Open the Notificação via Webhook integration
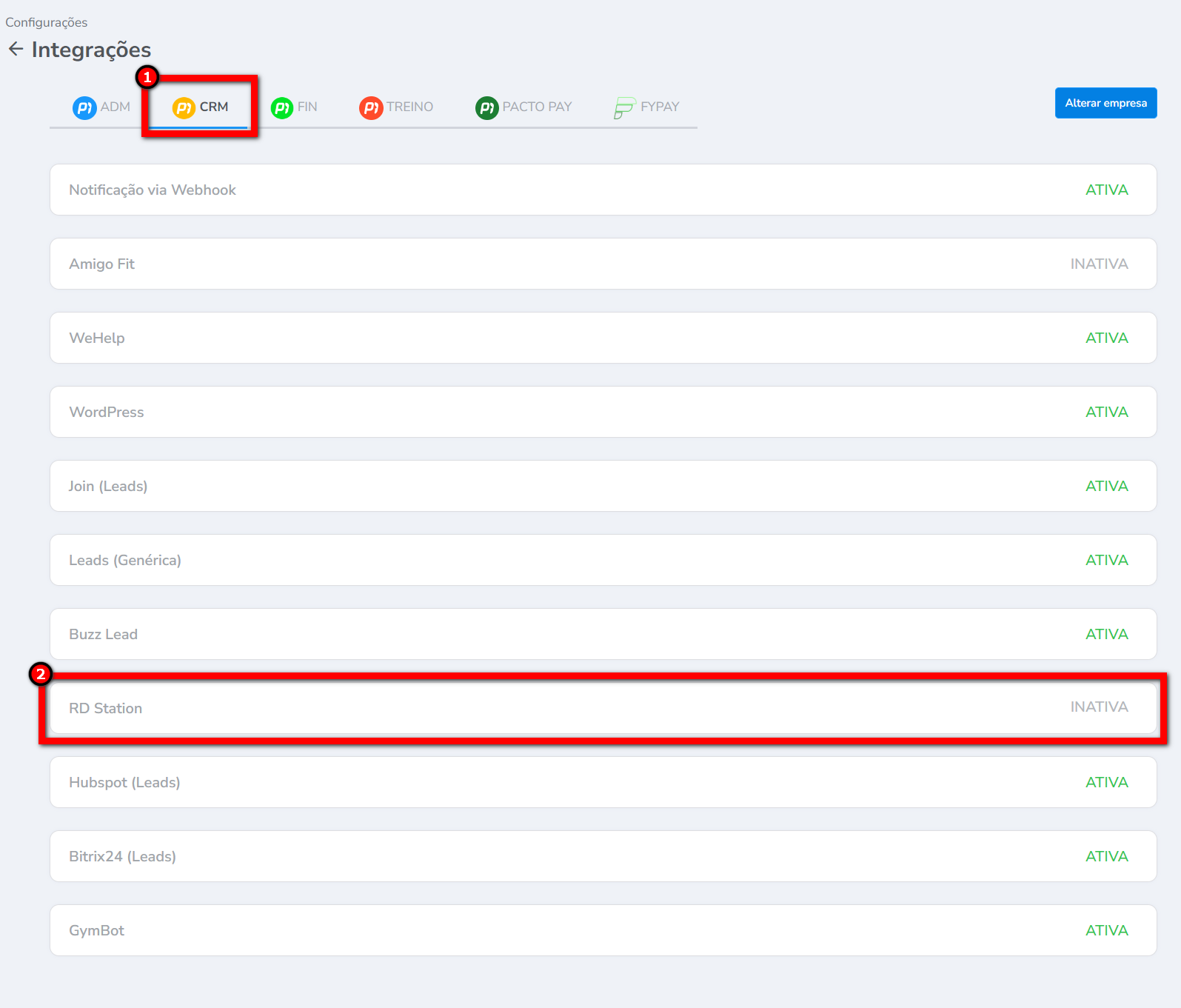The height and width of the screenshot is (1008, 1181). [x=153, y=190]
